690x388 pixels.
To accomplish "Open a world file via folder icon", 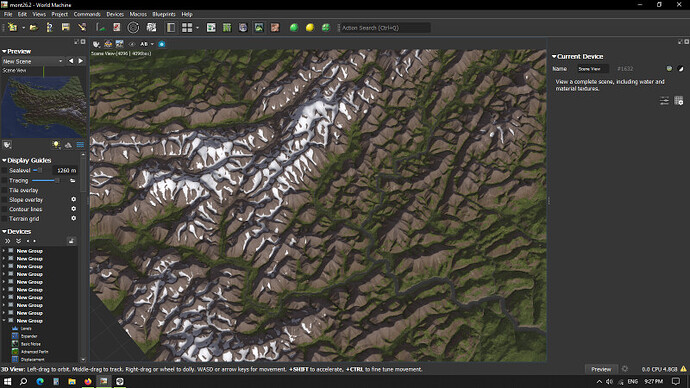I will pos(33,27).
